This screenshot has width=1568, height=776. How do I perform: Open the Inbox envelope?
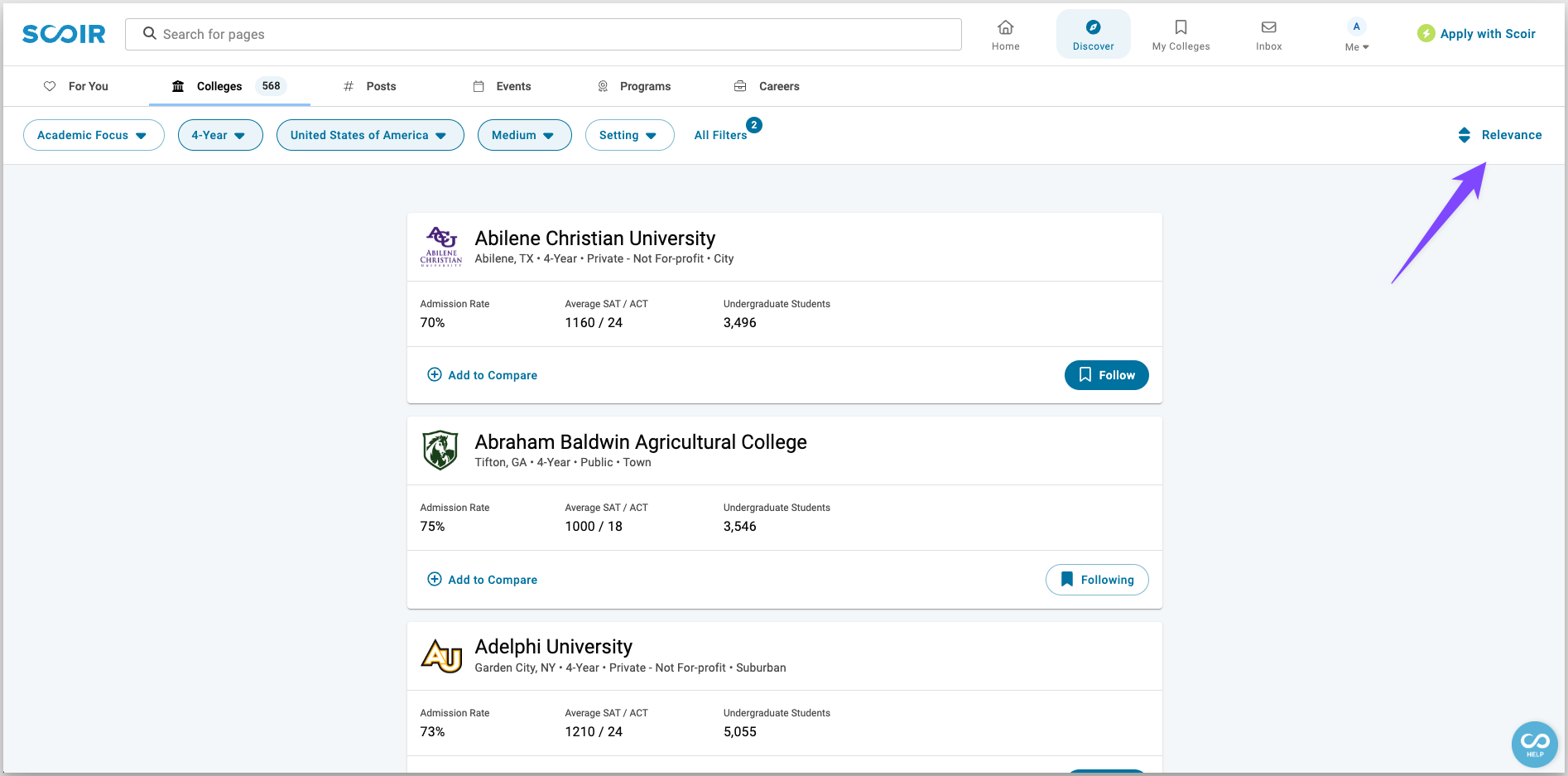coord(1268,35)
